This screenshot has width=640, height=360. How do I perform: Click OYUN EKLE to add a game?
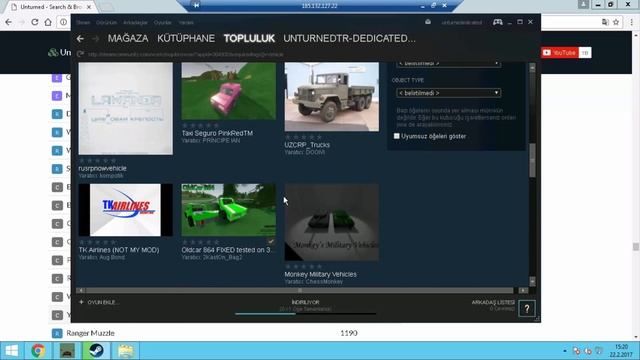[x=103, y=302]
